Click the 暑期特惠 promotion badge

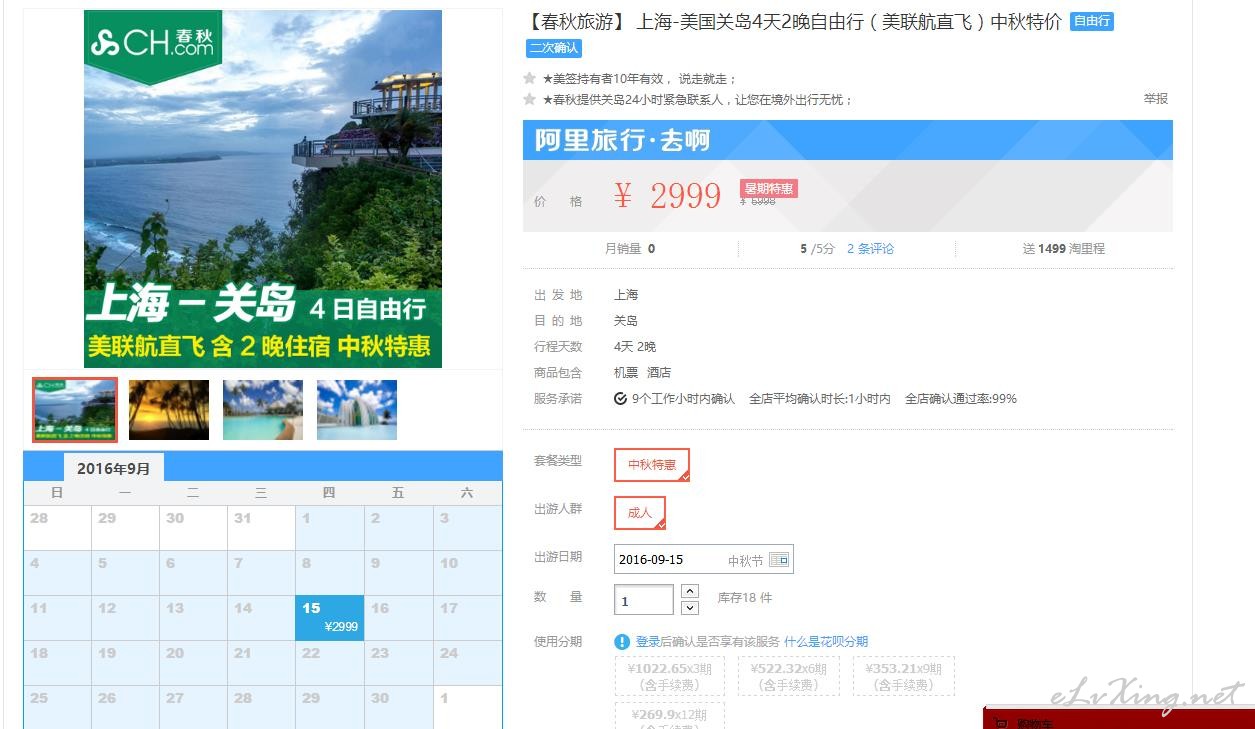coord(769,189)
